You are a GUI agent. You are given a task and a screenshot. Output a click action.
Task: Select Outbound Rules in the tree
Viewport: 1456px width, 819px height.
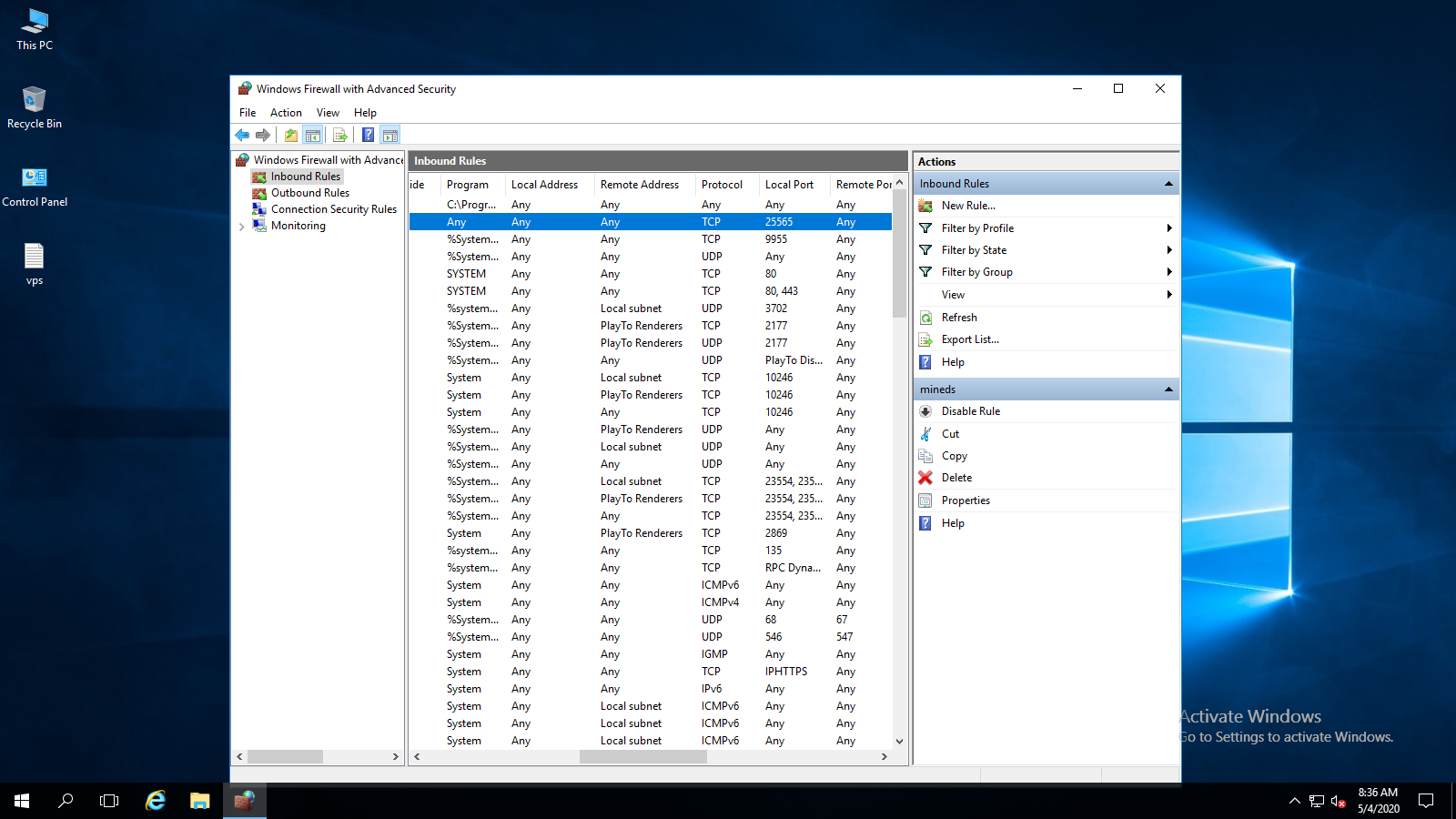point(309,193)
